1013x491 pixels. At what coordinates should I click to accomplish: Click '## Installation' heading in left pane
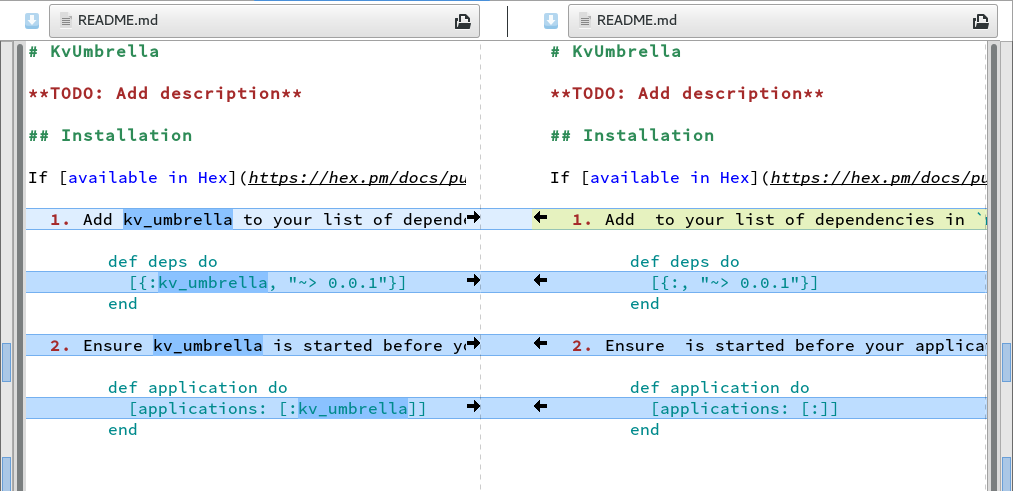pyautogui.click(x=110, y=136)
